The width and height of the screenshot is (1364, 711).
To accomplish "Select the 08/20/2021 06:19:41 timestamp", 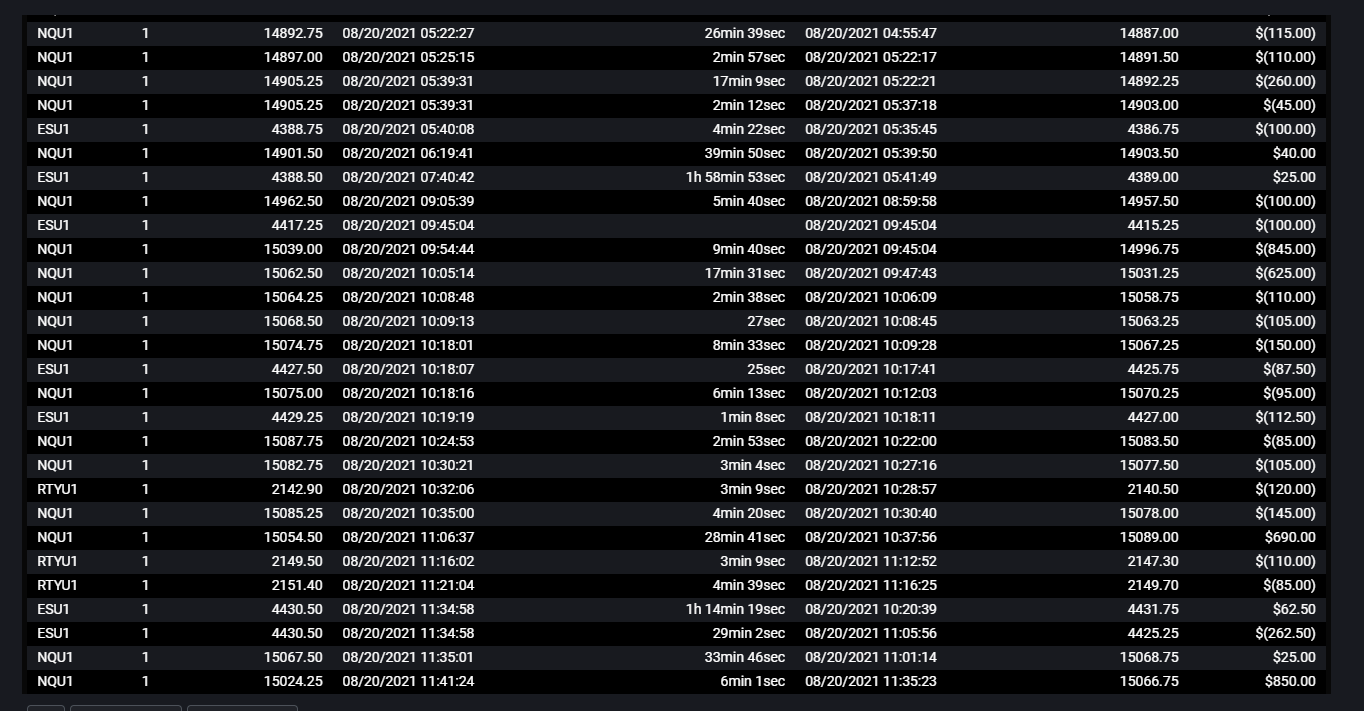I will [408, 153].
